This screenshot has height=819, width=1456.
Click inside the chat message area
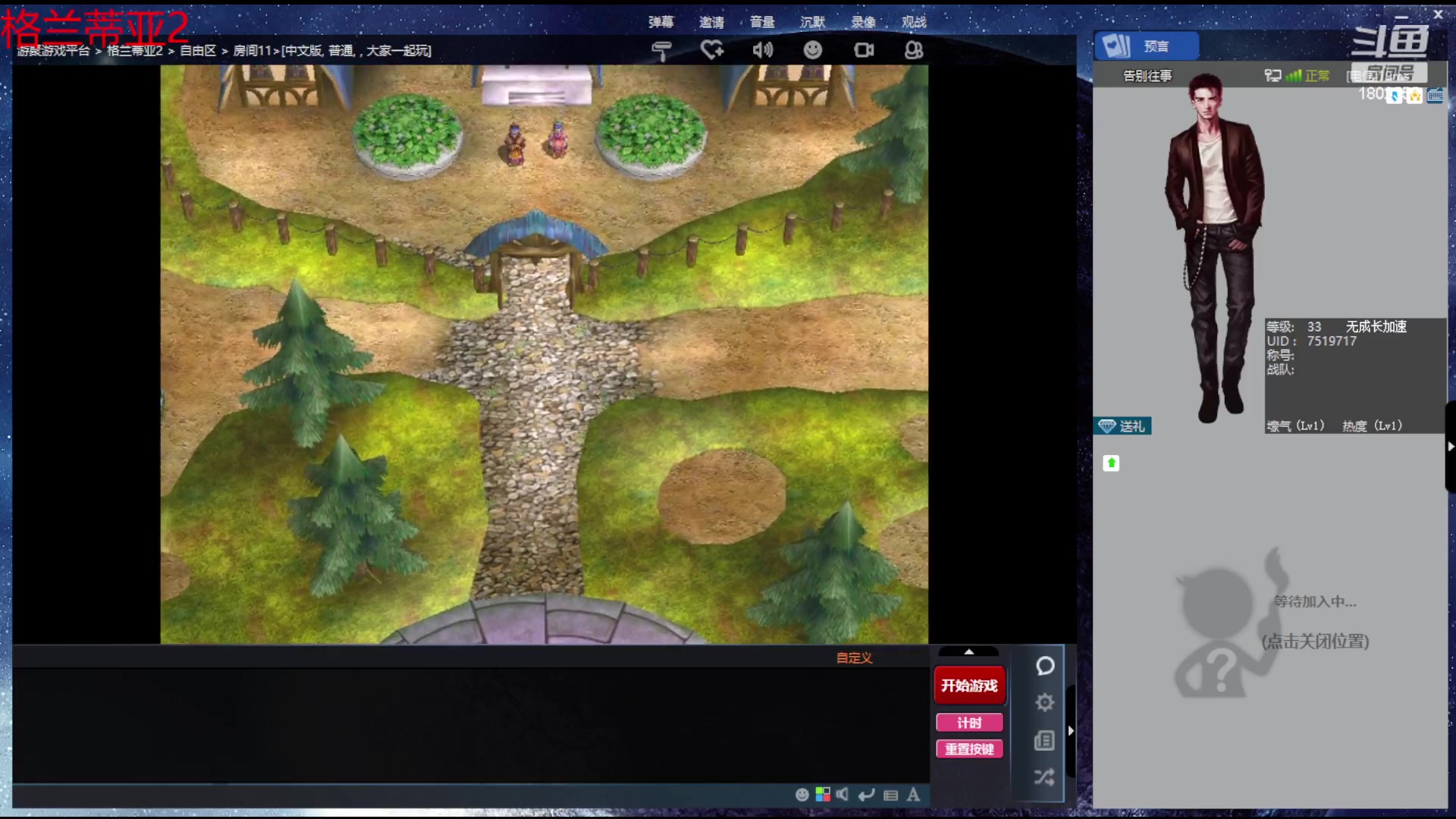click(470, 724)
